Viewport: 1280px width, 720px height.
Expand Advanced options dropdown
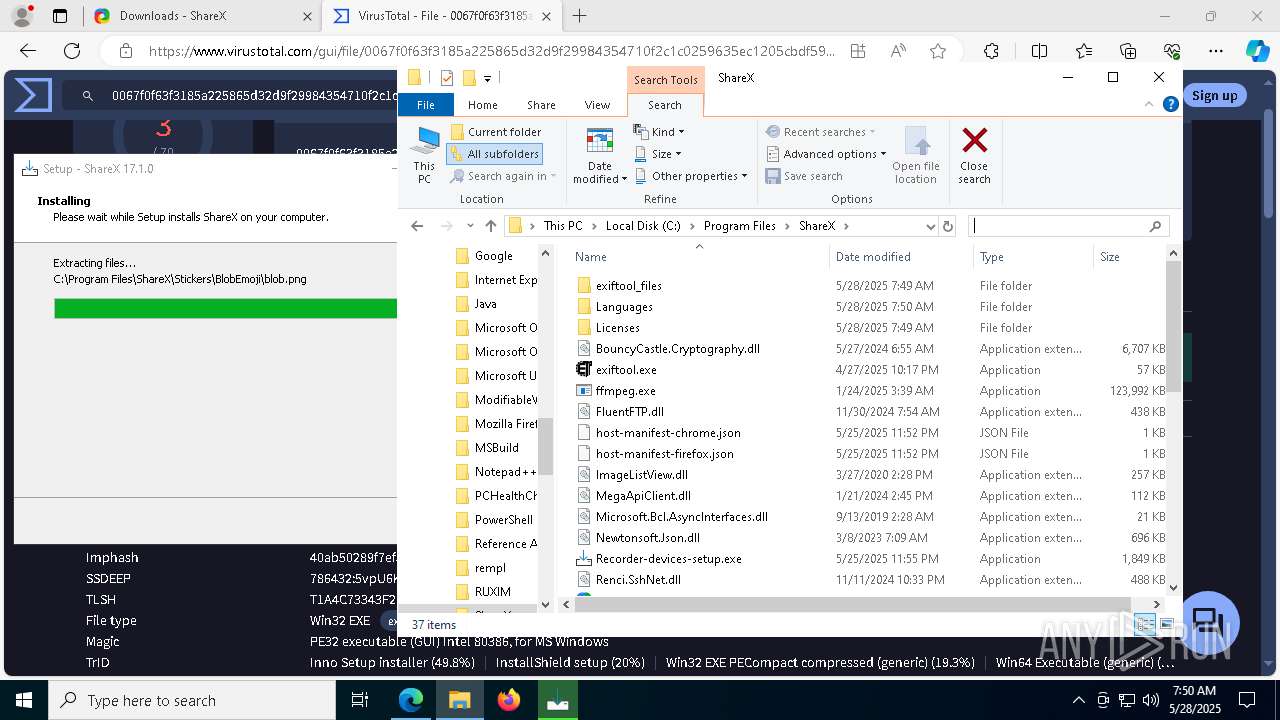pos(827,154)
